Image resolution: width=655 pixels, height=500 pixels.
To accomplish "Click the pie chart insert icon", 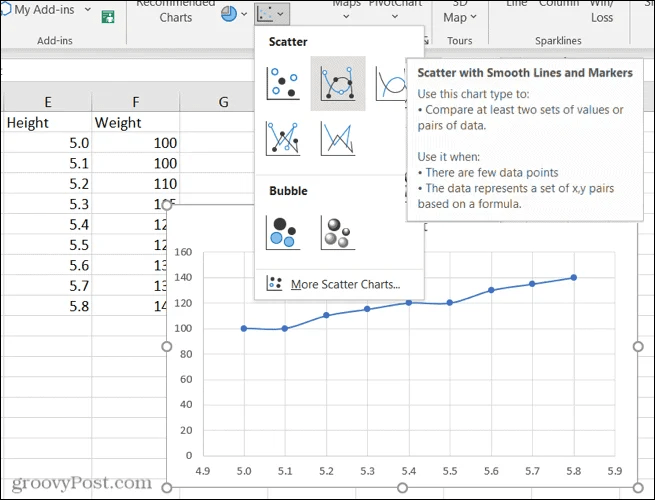I will [x=228, y=14].
